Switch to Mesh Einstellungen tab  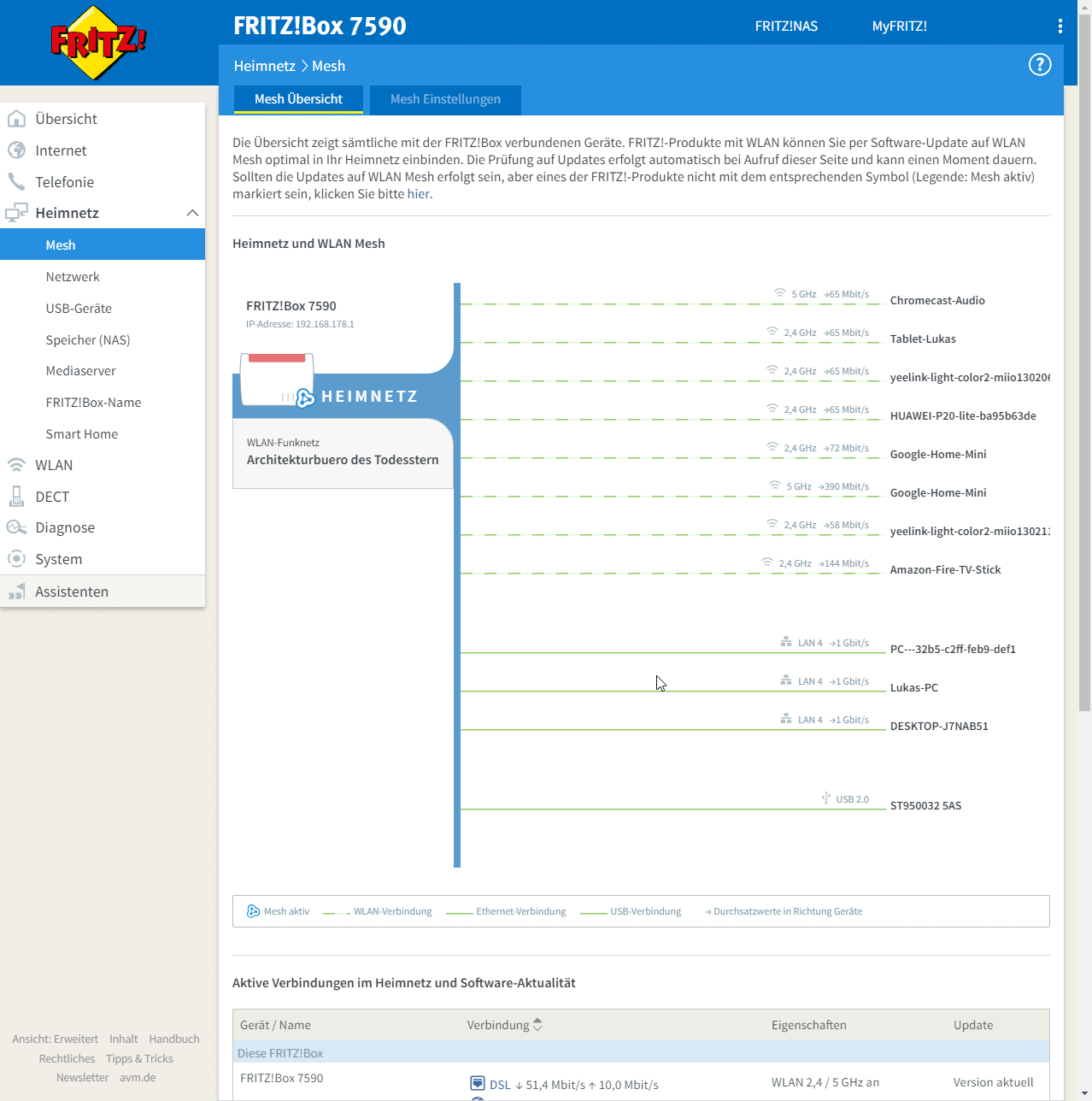(x=445, y=99)
